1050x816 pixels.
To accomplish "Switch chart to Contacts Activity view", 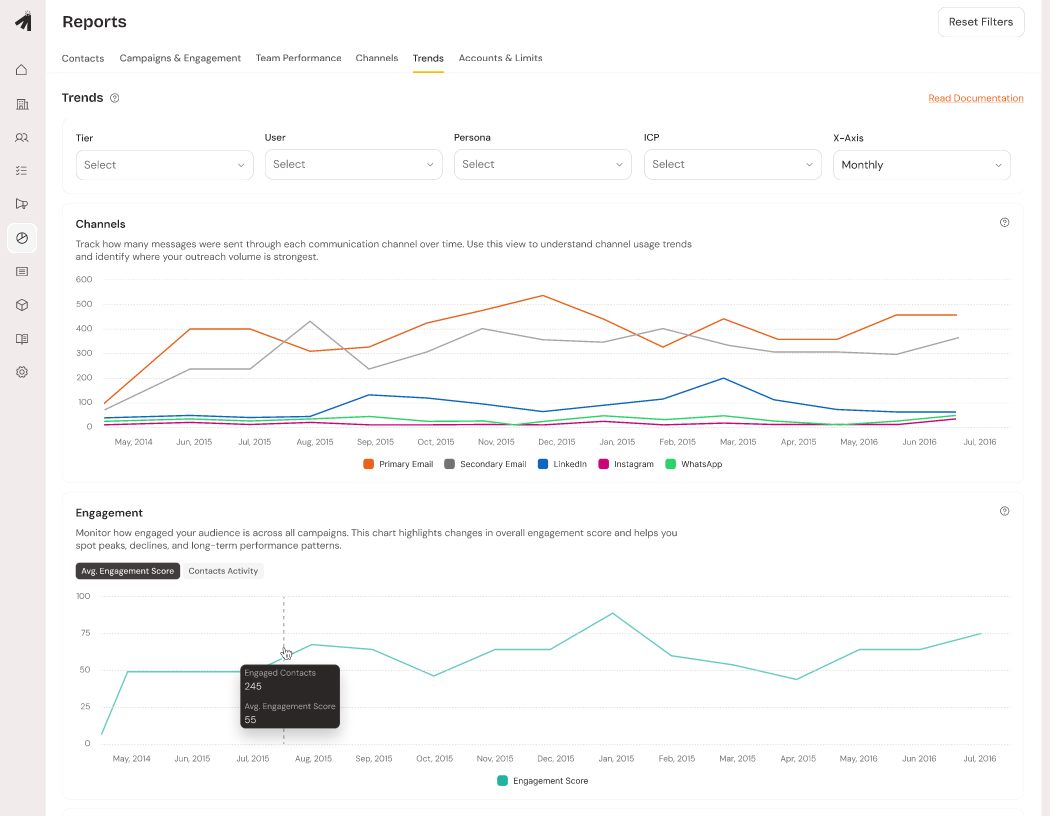I will click(x=223, y=571).
